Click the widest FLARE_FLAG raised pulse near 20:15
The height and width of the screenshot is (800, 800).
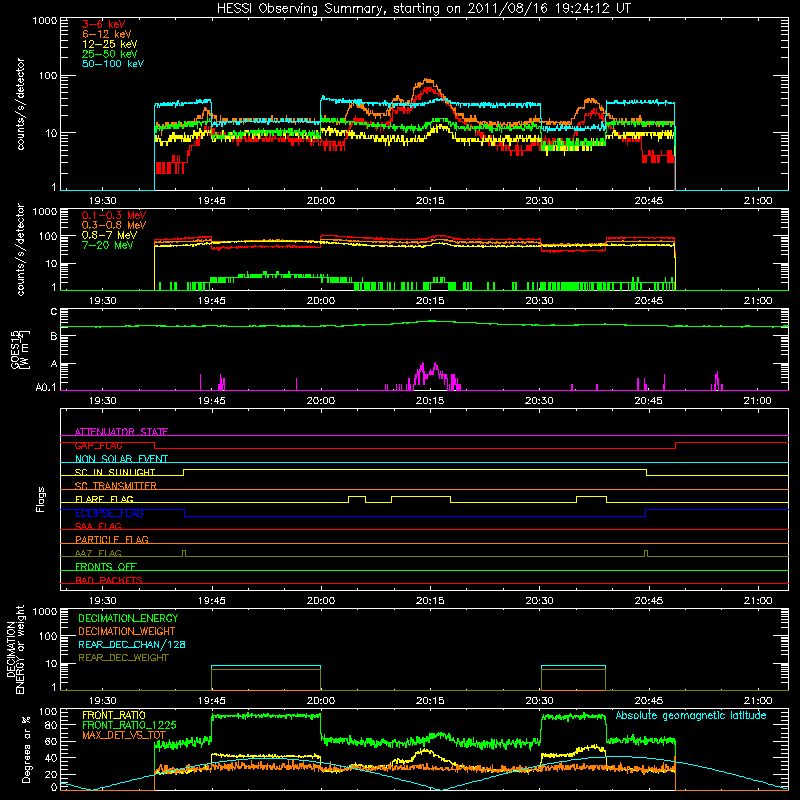coord(421,499)
